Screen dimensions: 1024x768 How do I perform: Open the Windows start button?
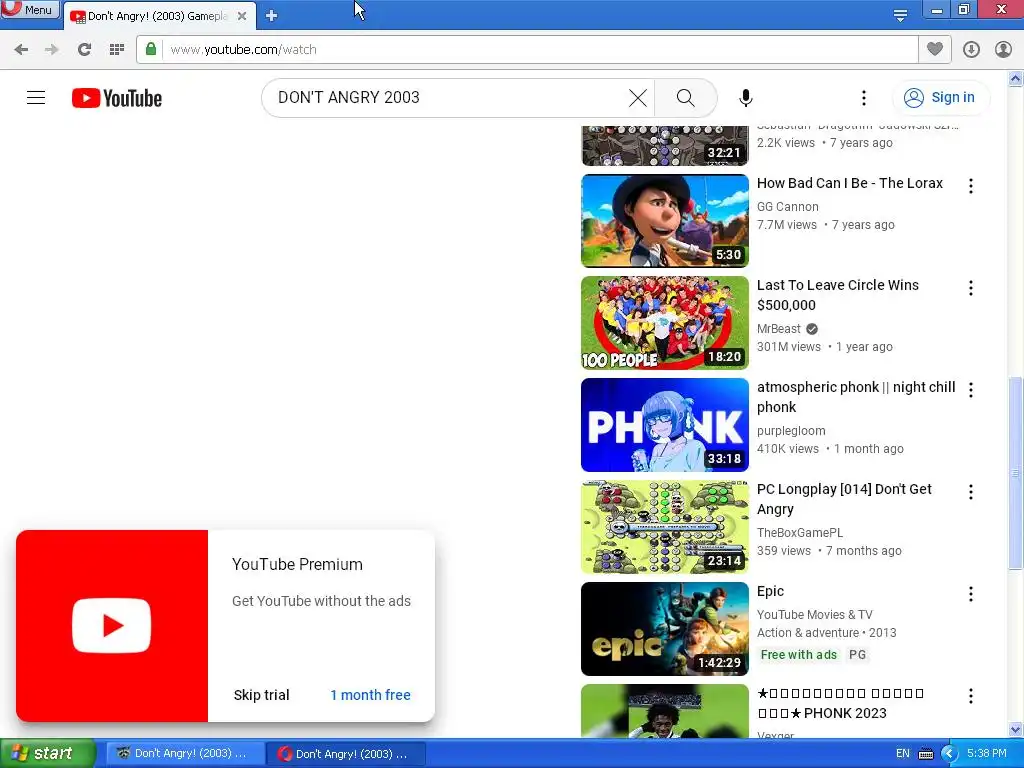(x=47, y=754)
